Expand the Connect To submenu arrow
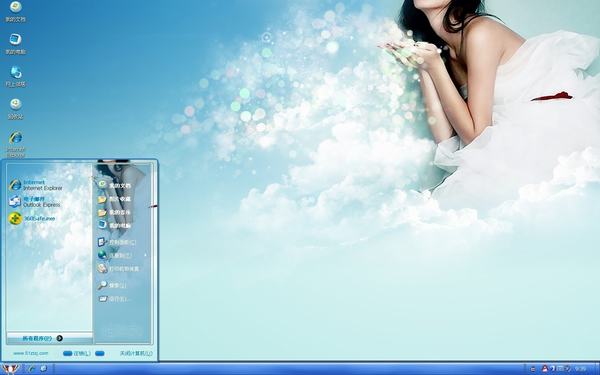Viewport: 600px width, 375px height. [145, 255]
